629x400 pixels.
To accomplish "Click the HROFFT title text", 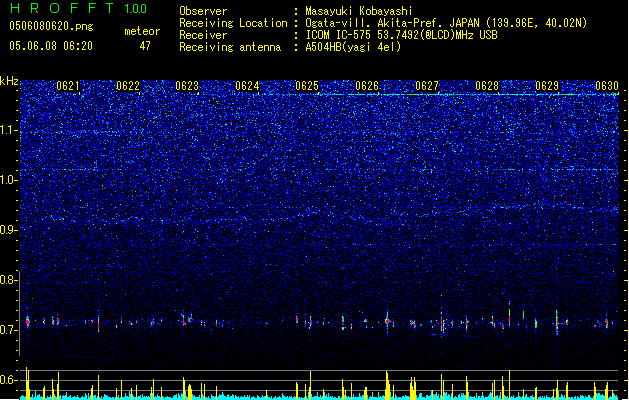I will click(62, 8).
